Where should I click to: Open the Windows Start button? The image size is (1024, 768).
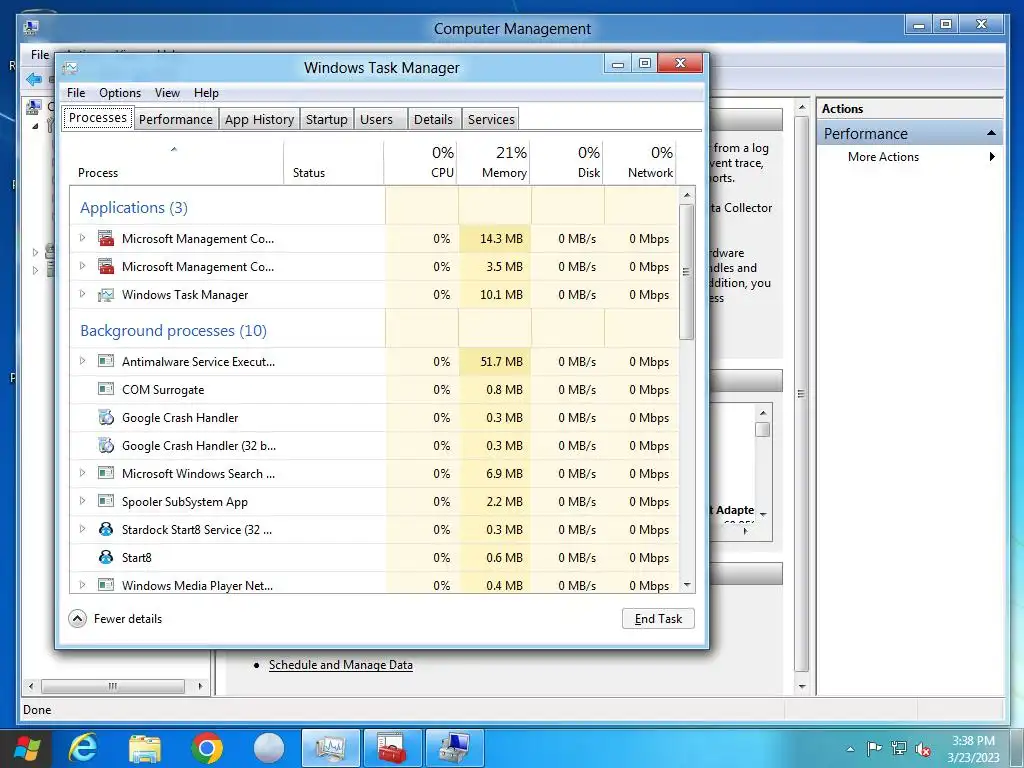(27, 748)
